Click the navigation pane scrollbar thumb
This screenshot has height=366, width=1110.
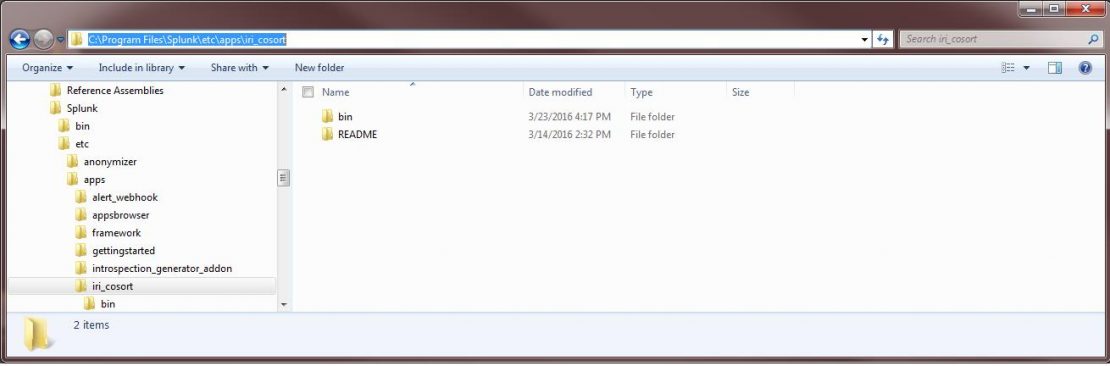point(283,177)
